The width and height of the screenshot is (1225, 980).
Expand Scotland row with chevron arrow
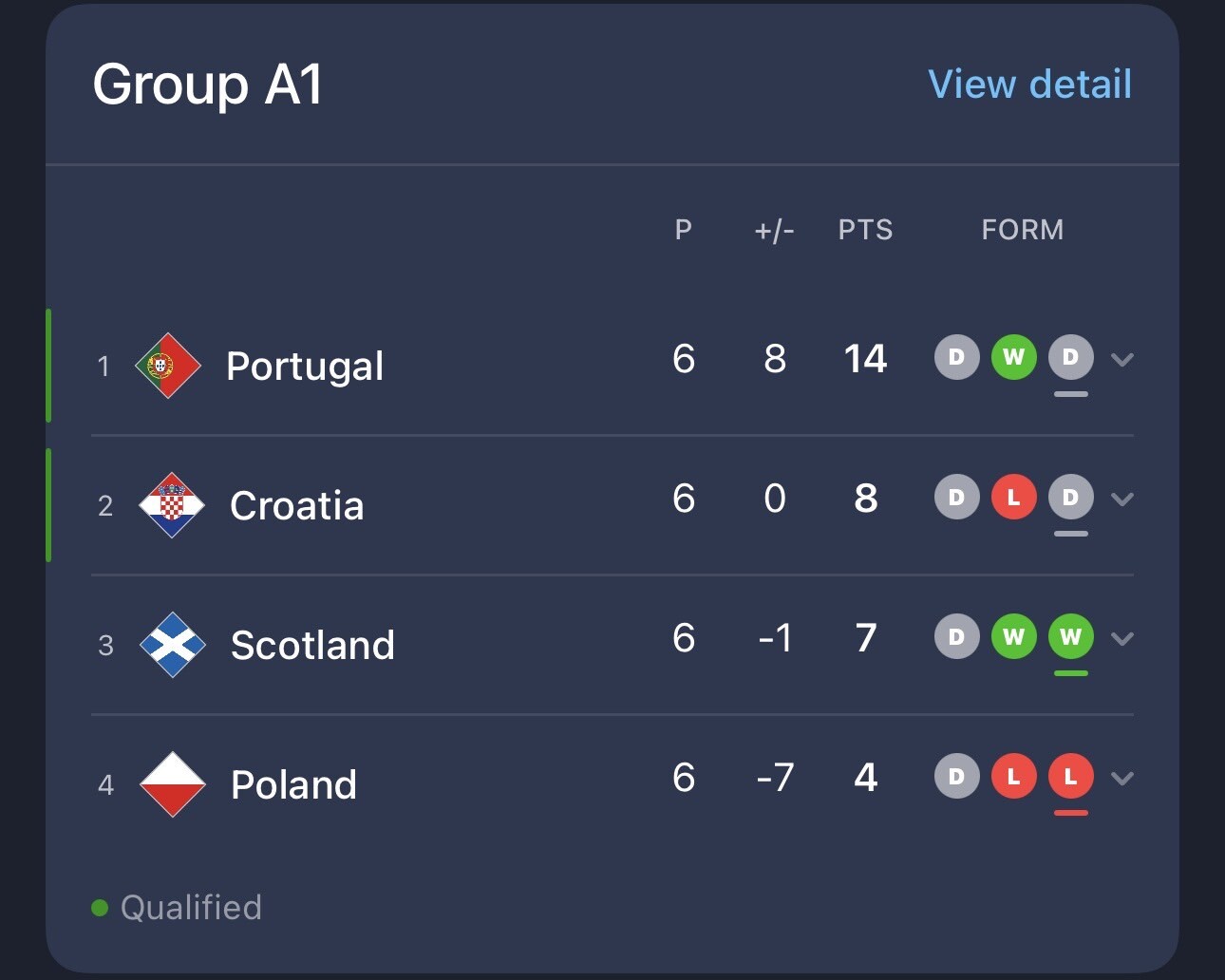pyautogui.click(x=1122, y=639)
